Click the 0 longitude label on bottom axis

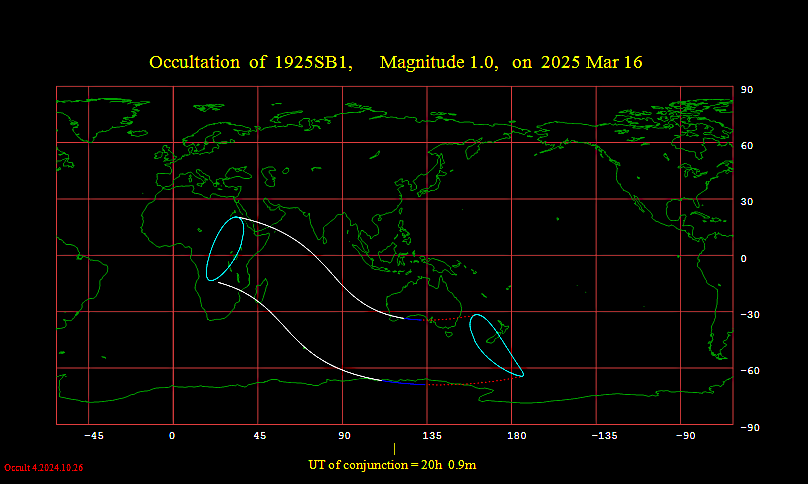click(x=172, y=436)
